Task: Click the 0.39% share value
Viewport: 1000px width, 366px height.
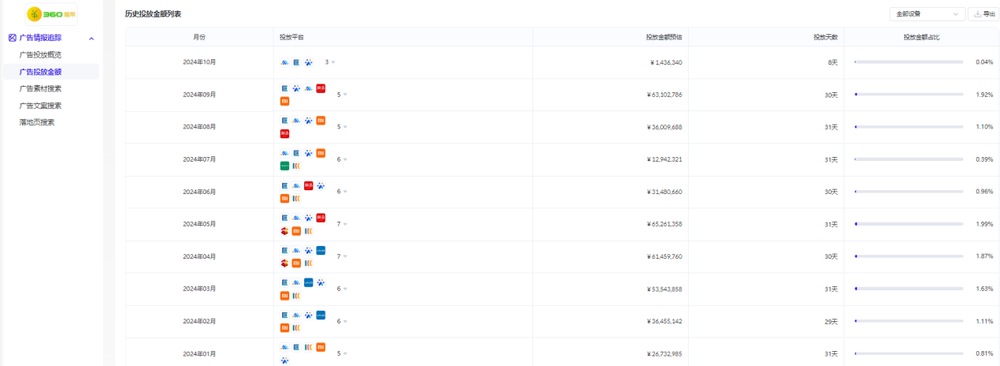Action: pyautogui.click(x=984, y=159)
